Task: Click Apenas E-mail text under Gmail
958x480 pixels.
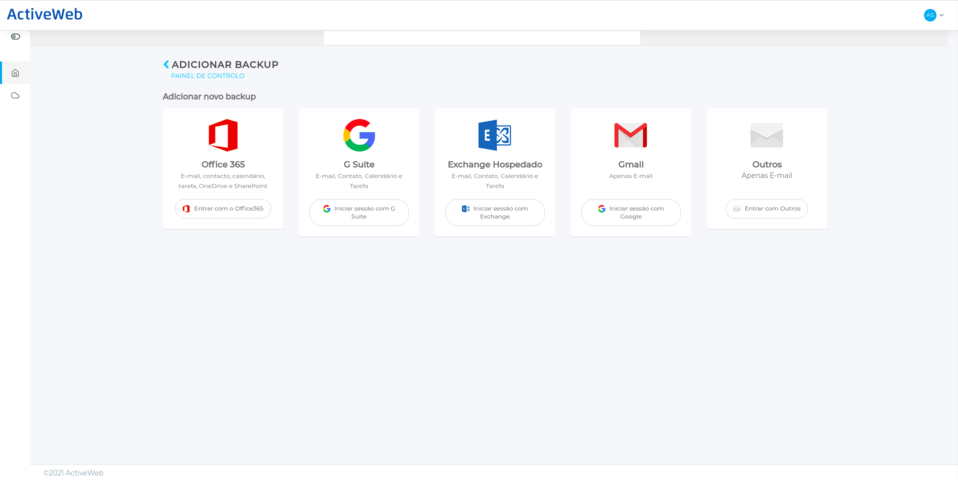Action: tap(631, 176)
